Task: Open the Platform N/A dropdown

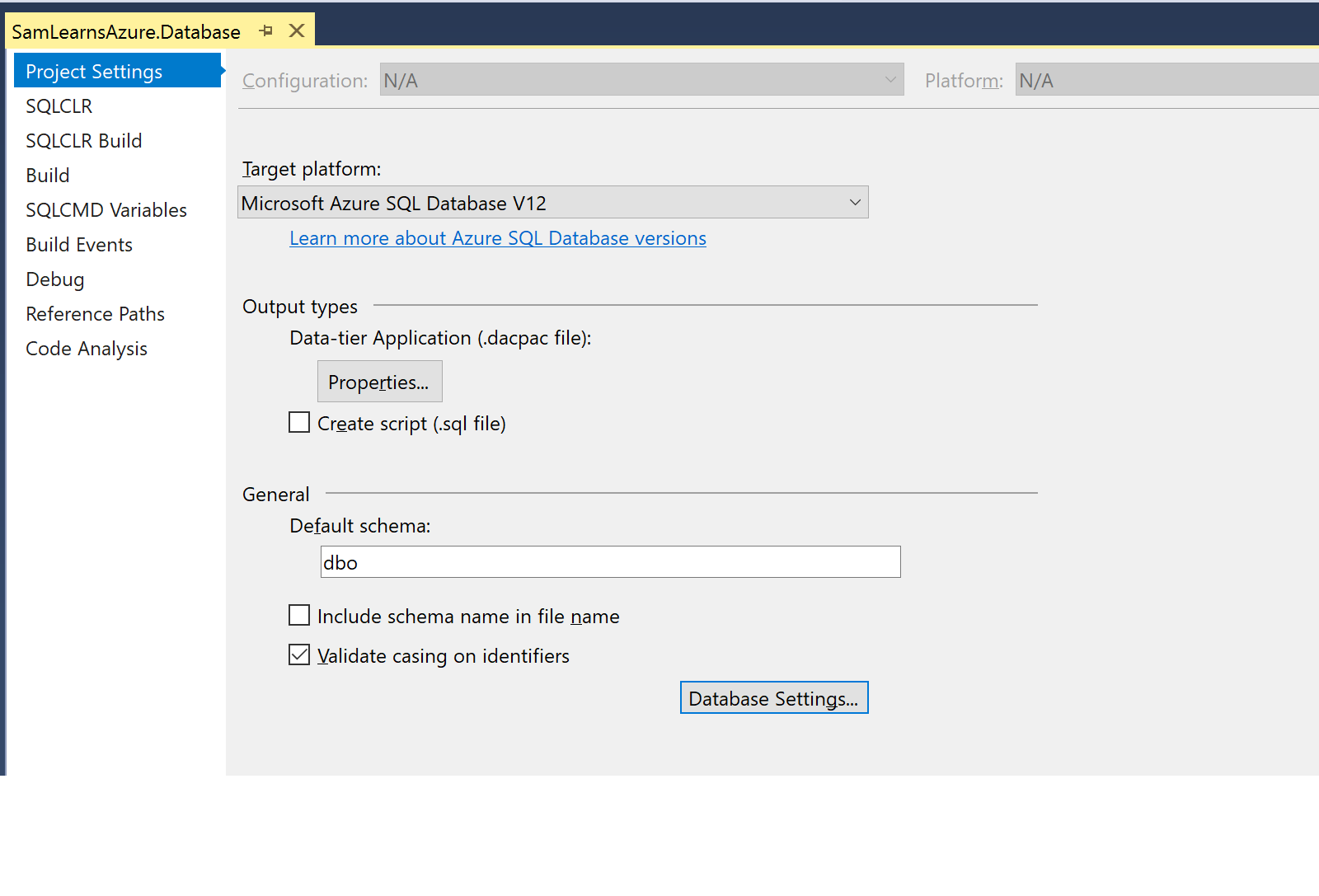Action: click(1166, 80)
